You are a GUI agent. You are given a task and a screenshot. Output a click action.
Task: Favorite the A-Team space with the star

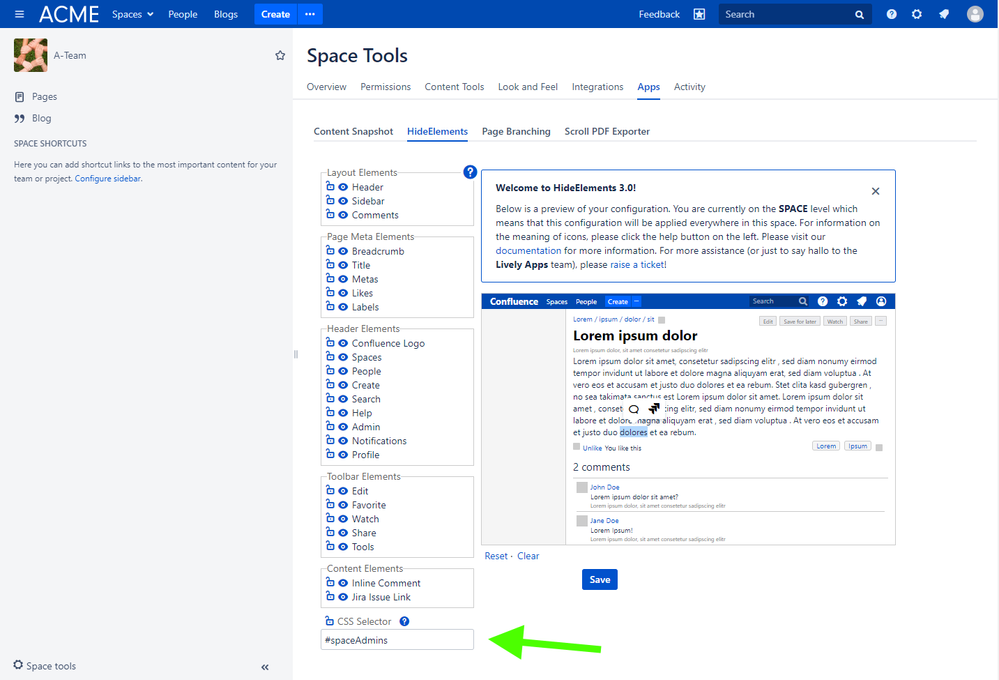[280, 55]
